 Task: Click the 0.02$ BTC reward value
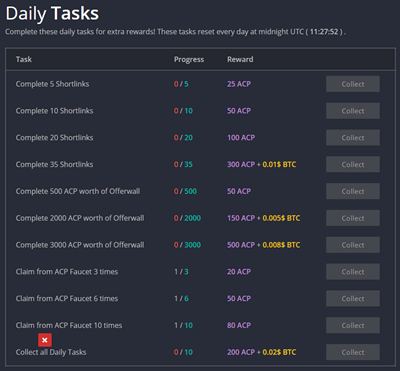point(279,352)
